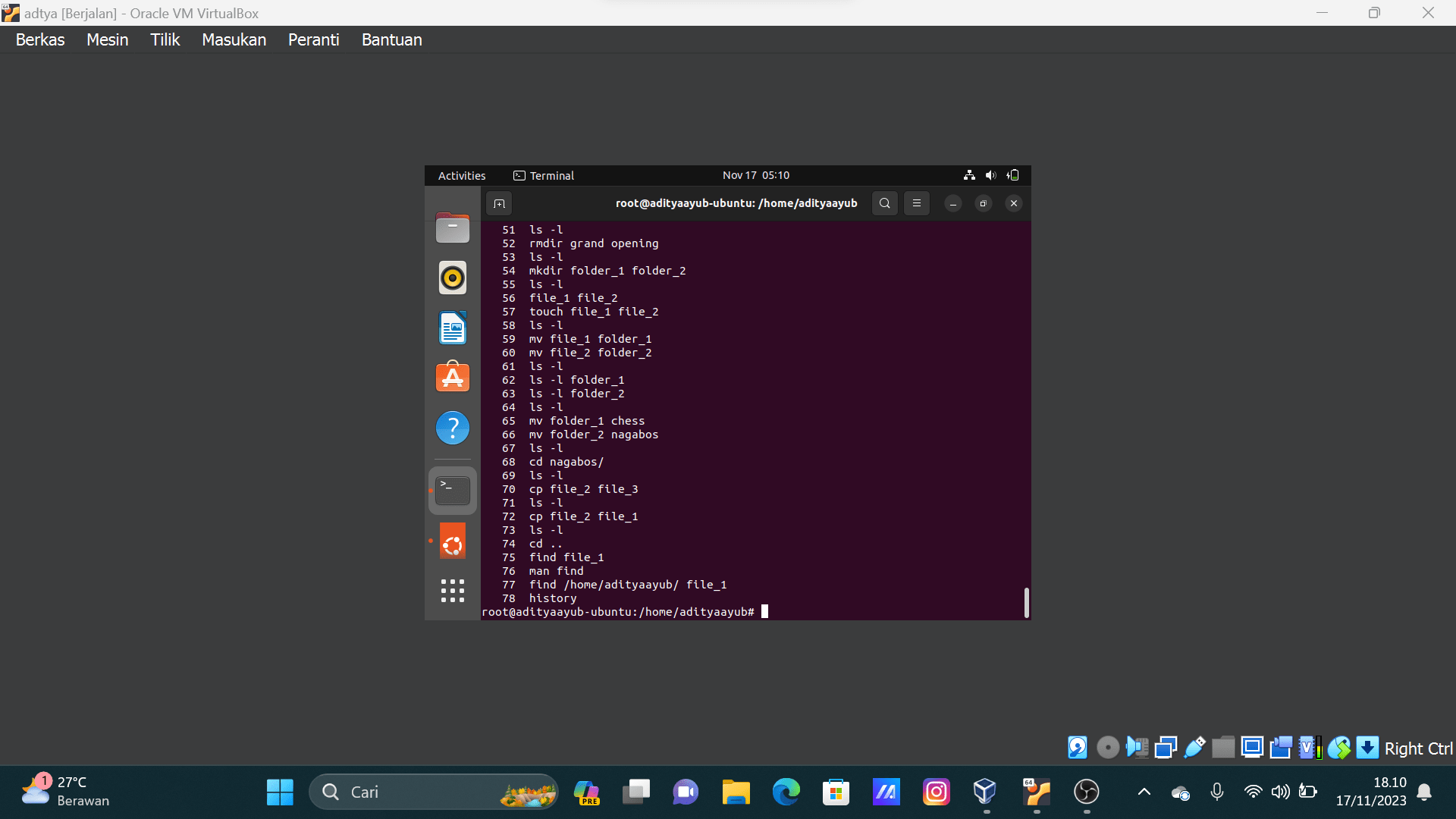Click VirtualBox keyboard capture arrow indicator

coord(1367,748)
